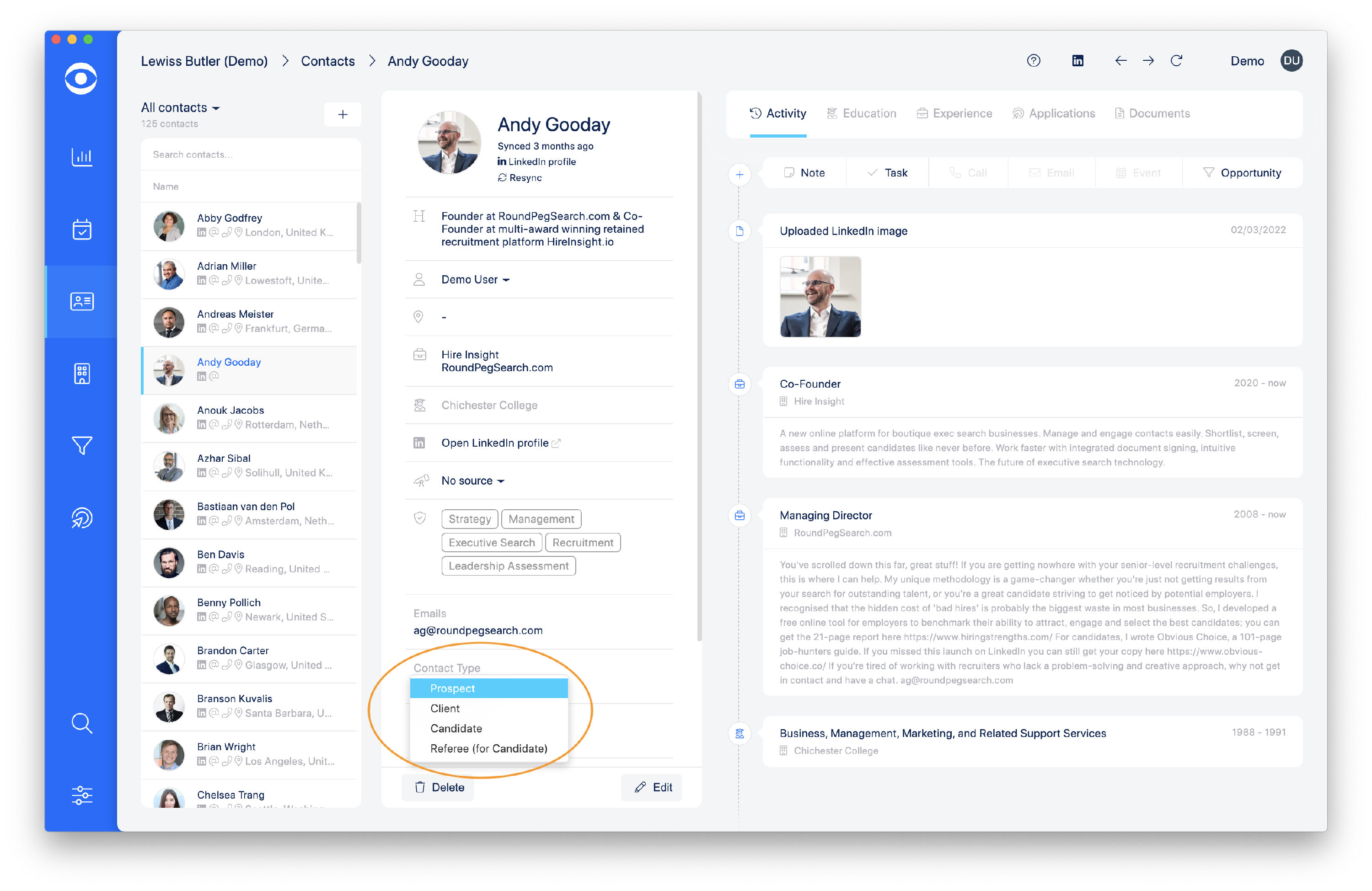This screenshot has width=1372, height=891.
Task: Open the Demo User owner dropdown
Action: pyautogui.click(x=475, y=279)
